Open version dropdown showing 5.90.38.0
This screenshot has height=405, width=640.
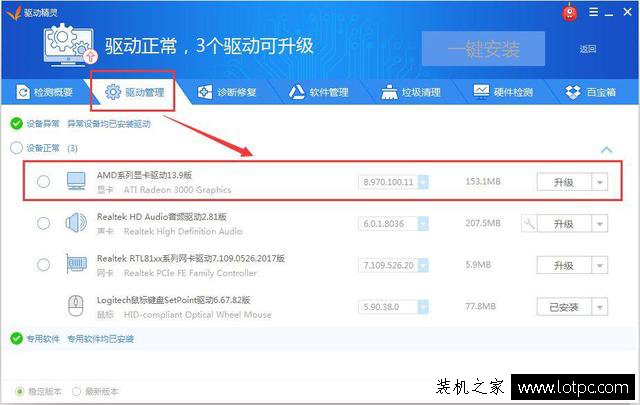click(x=423, y=306)
